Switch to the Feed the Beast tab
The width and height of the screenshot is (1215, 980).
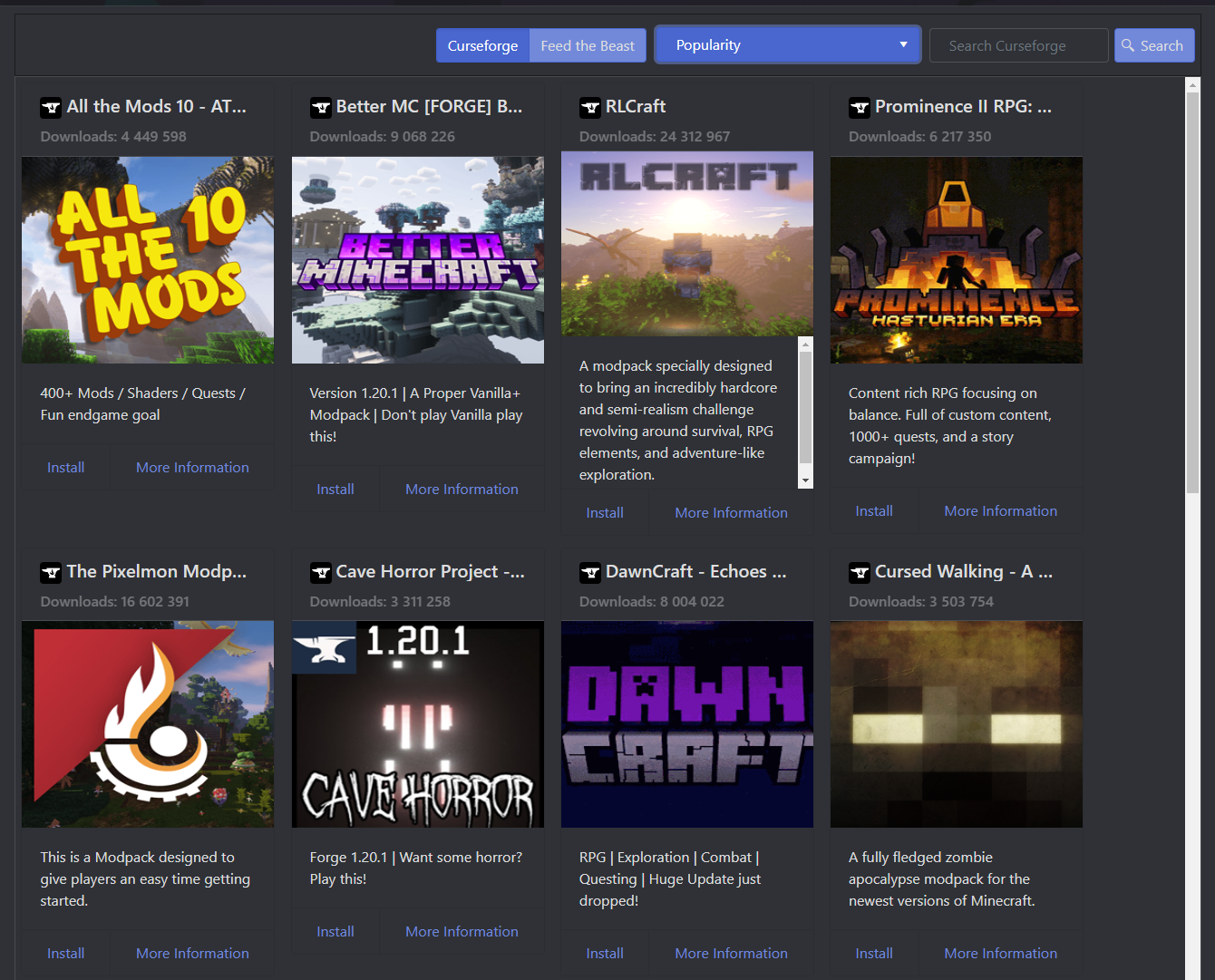coord(588,45)
